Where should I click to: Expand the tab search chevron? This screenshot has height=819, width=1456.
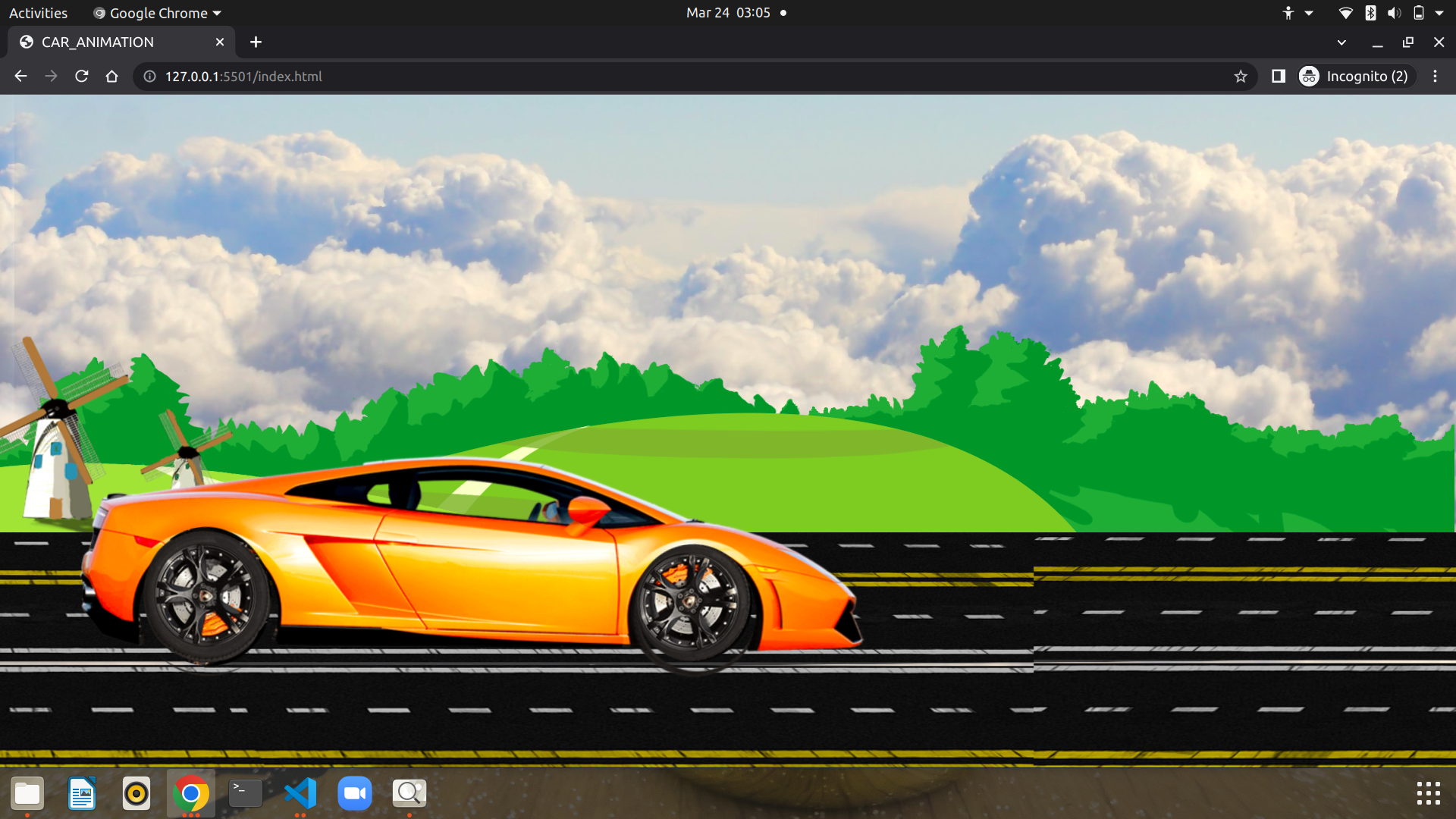click(1341, 42)
